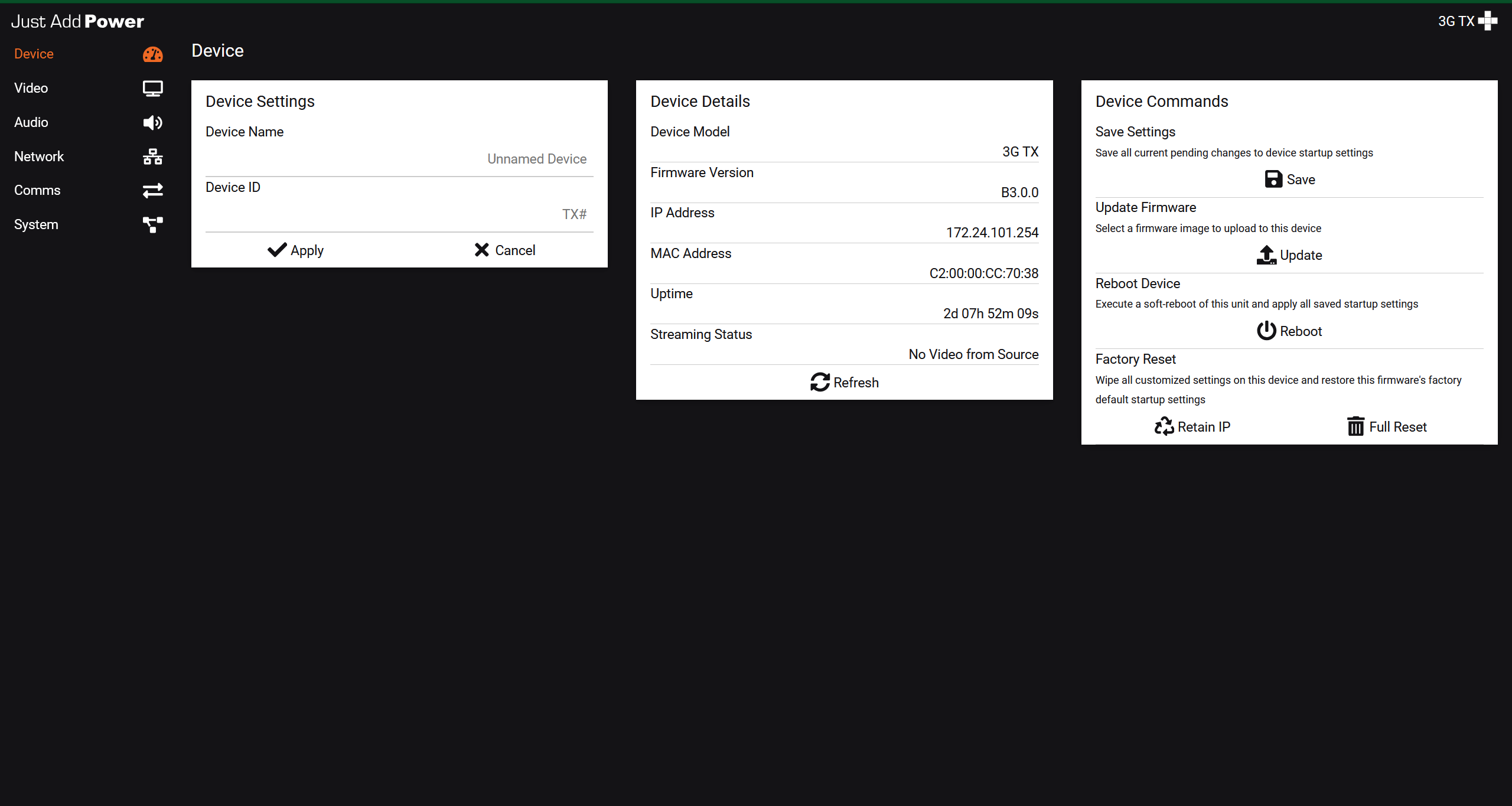Select the Comms menu entry
Viewport: 1512px width, 806px height.
click(89, 190)
